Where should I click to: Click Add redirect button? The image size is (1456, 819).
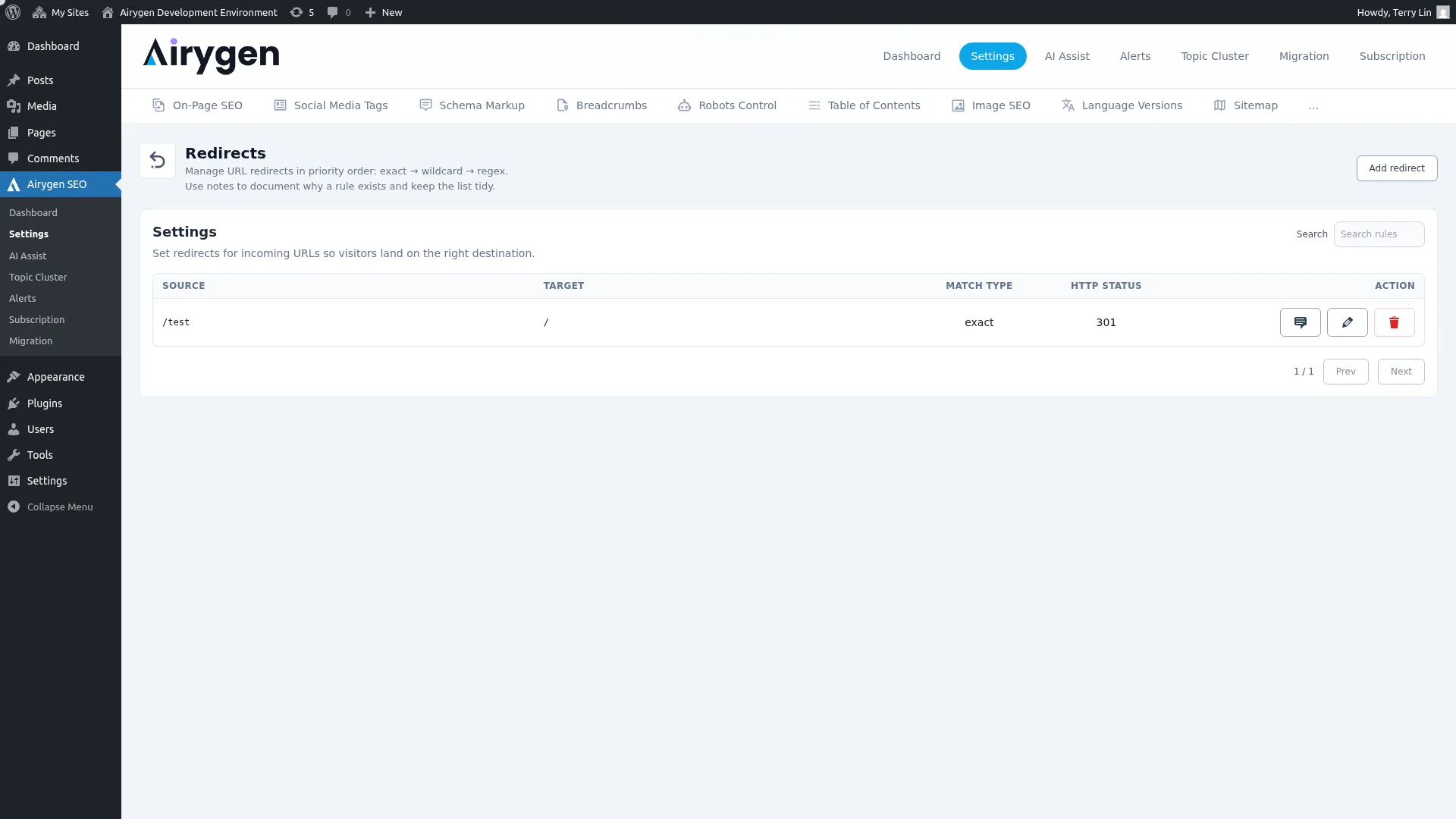pyautogui.click(x=1397, y=168)
